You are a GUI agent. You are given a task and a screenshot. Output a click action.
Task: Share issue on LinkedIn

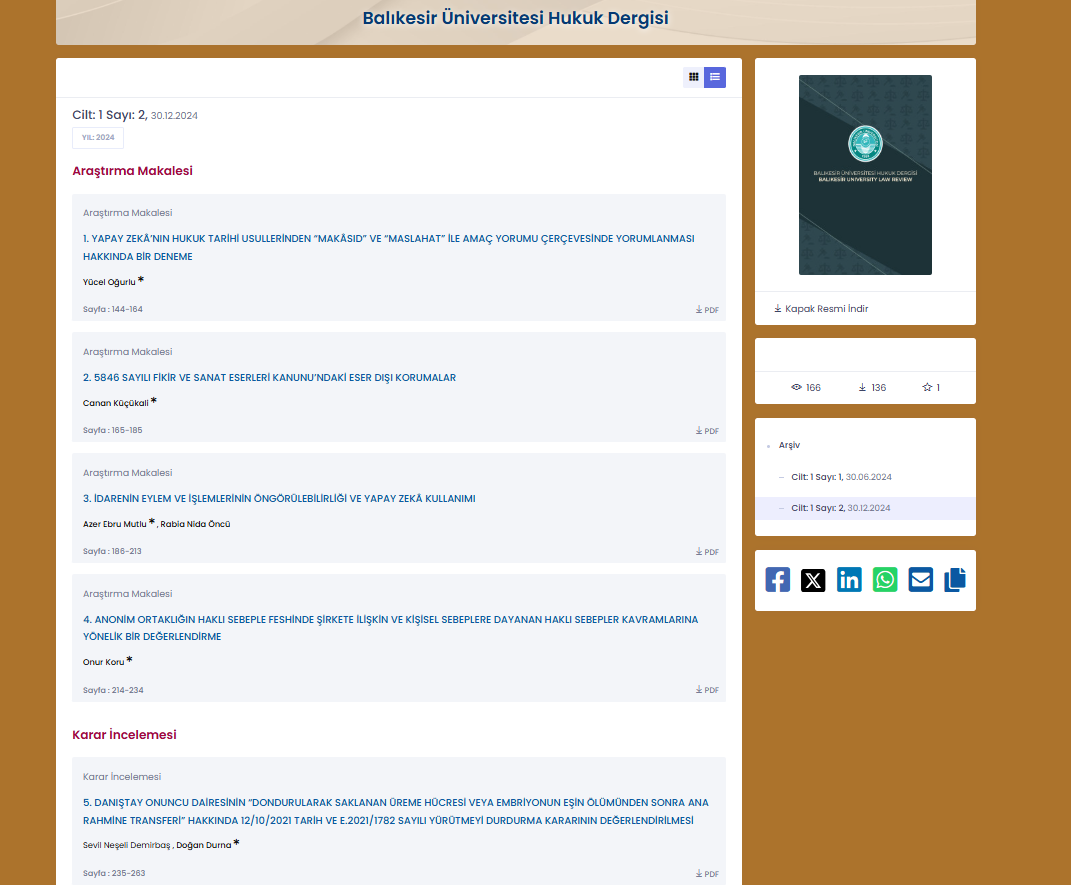tap(849, 580)
